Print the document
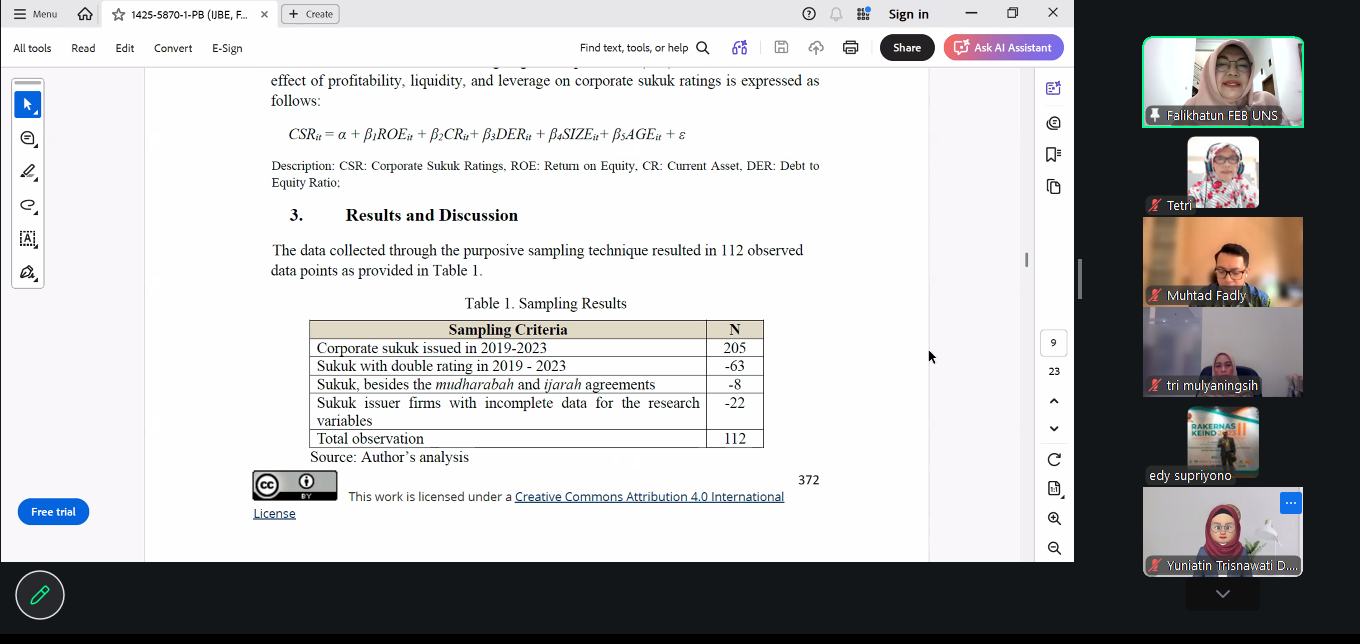The width and height of the screenshot is (1360, 644). pos(850,48)
